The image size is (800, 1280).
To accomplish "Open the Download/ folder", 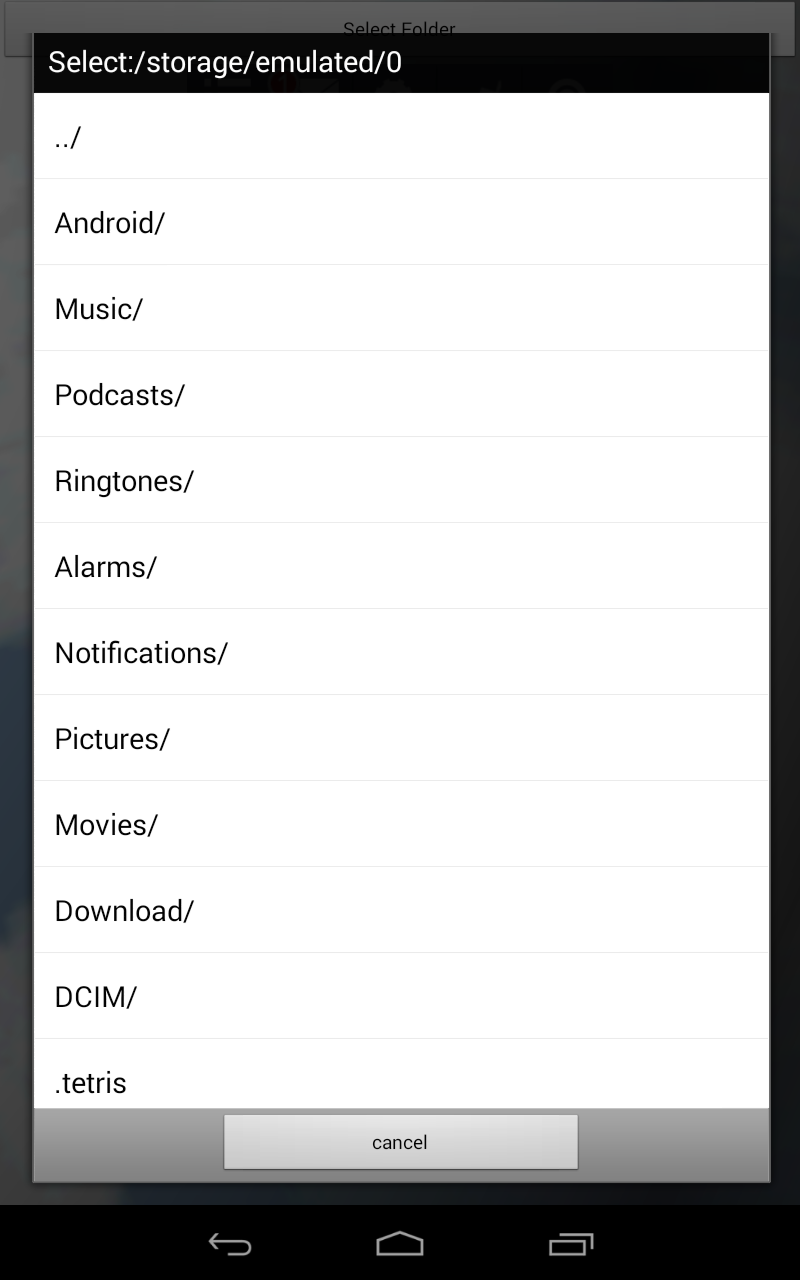I will coord(400,910).
